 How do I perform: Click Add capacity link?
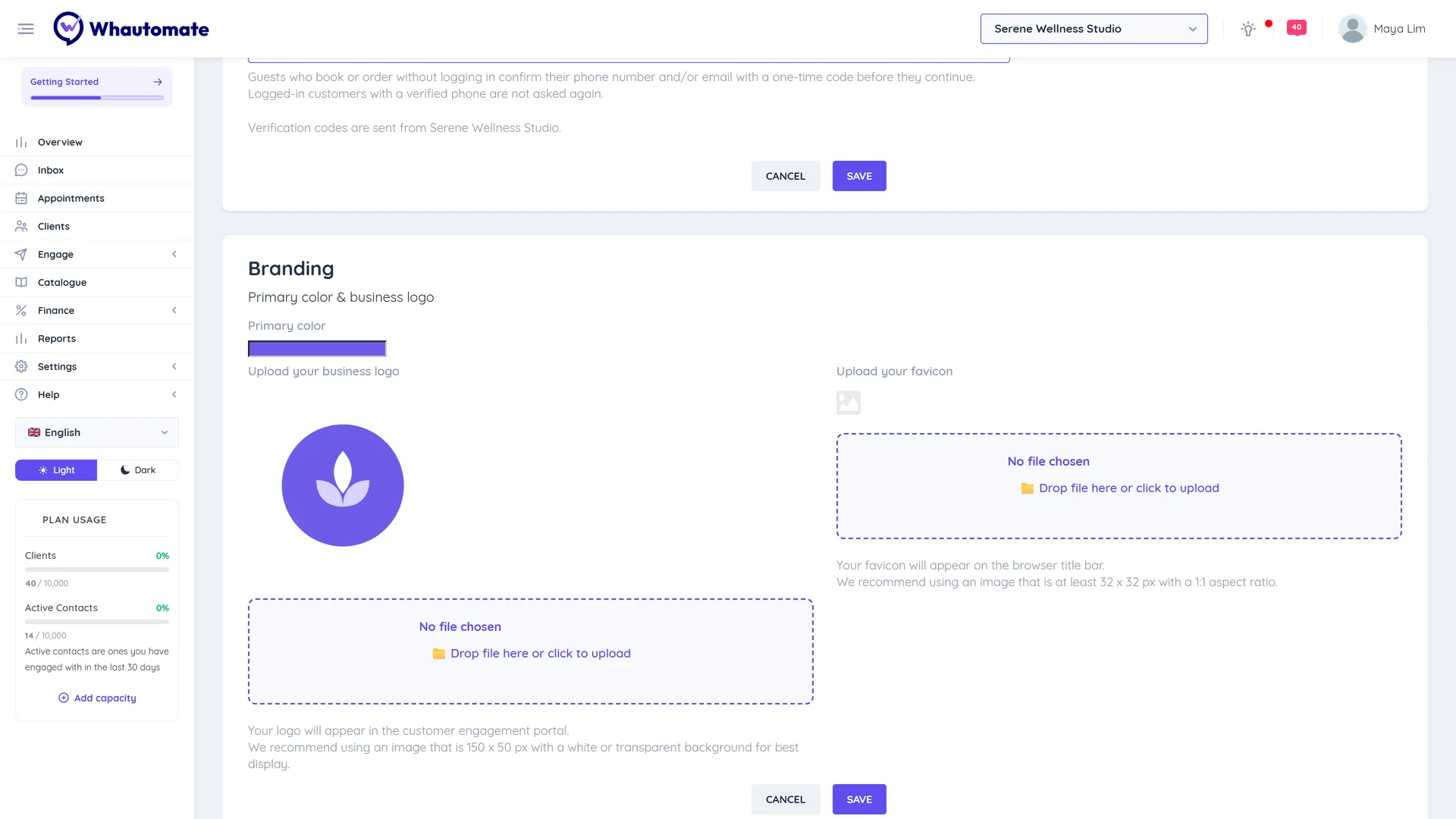(97, 698)
